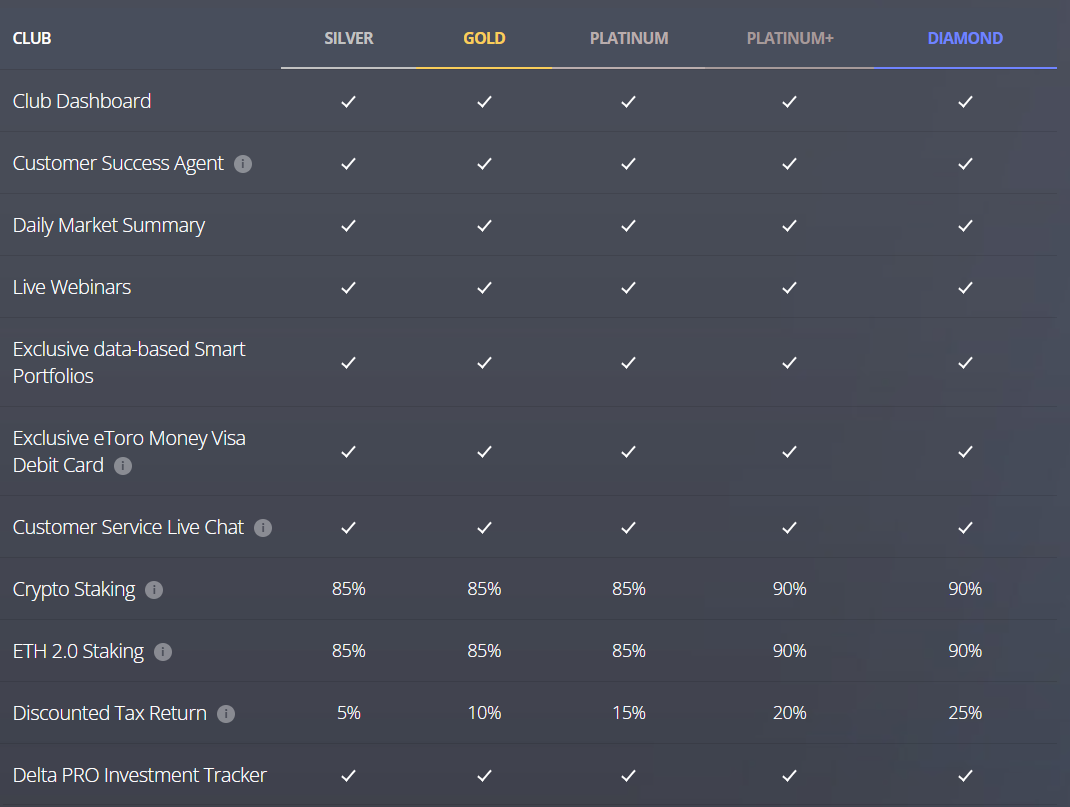Open the PLATINUM tier tab
1070x807 pixels.
[628, 38]
